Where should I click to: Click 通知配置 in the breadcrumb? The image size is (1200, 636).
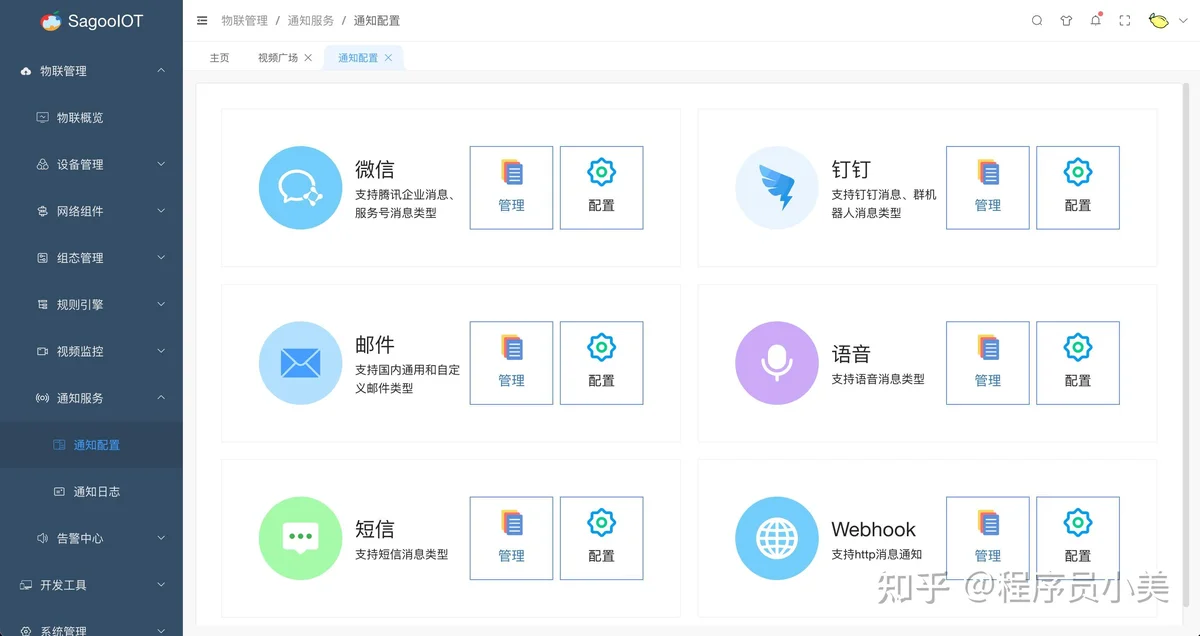click(377, 20)
